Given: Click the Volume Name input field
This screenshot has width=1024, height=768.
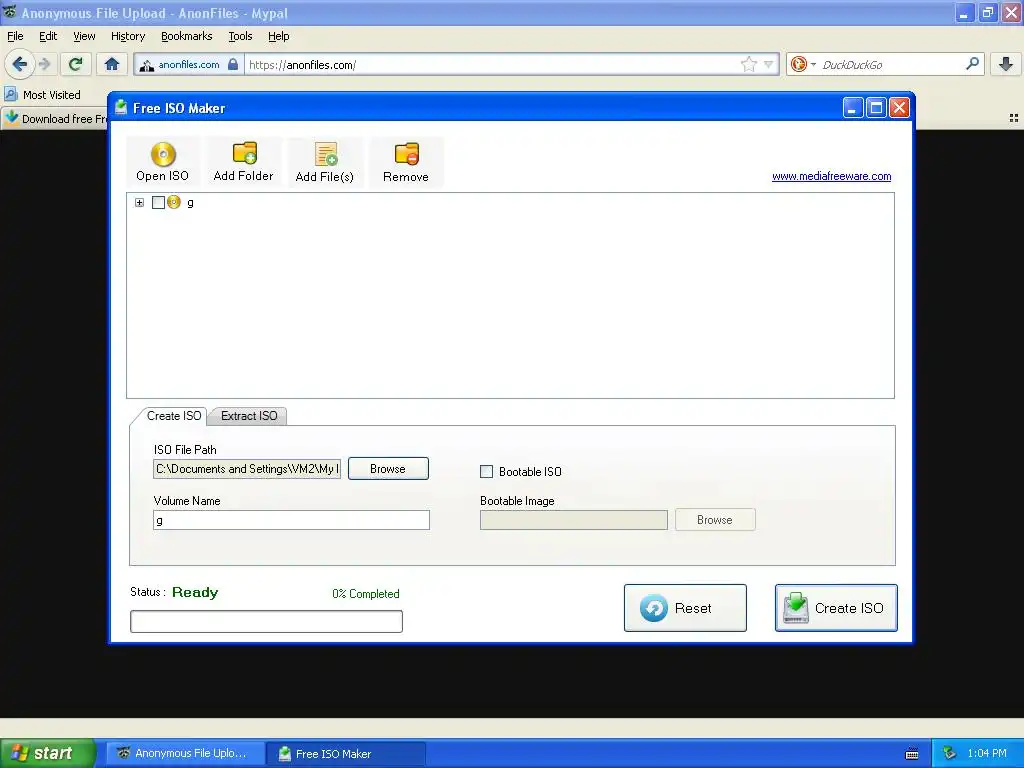Looking at the screenshot, I should pyautogui.click(x=291, y=520).
